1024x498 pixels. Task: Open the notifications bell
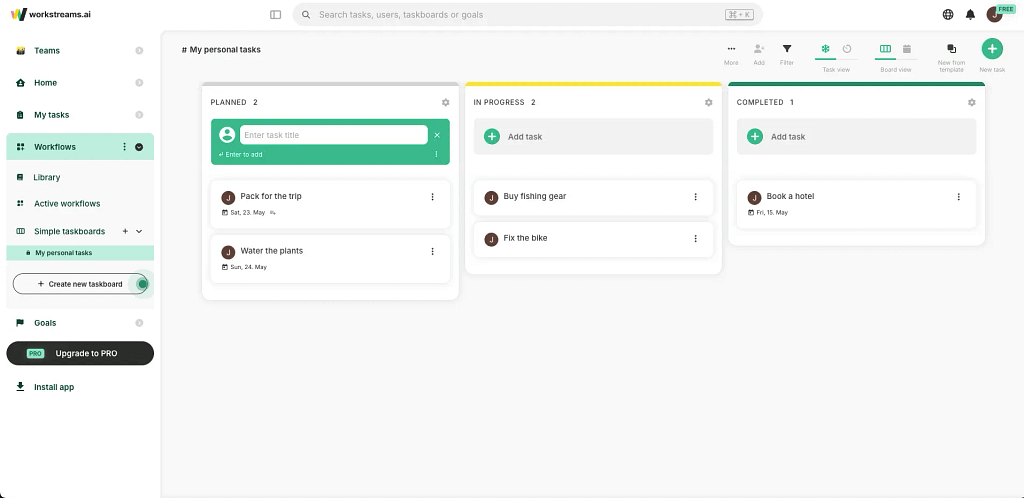pyautogui.click(x=970, y=14)
